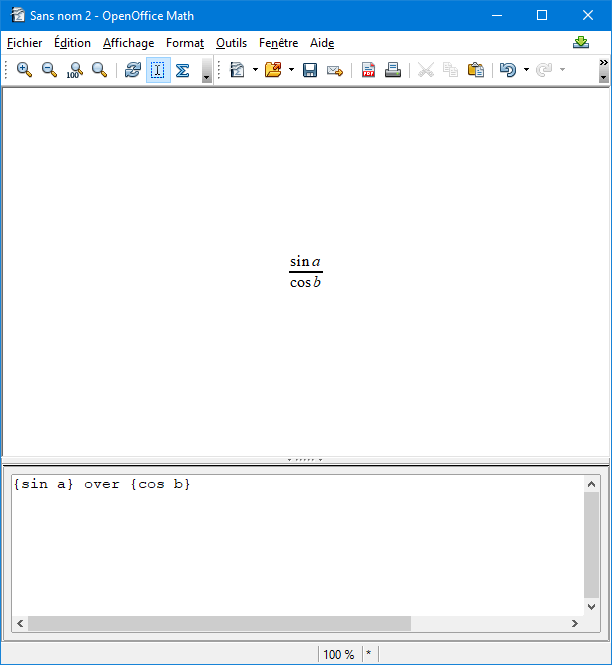
Task: Click the Show All zoom icon
Action: click(99, 70)
